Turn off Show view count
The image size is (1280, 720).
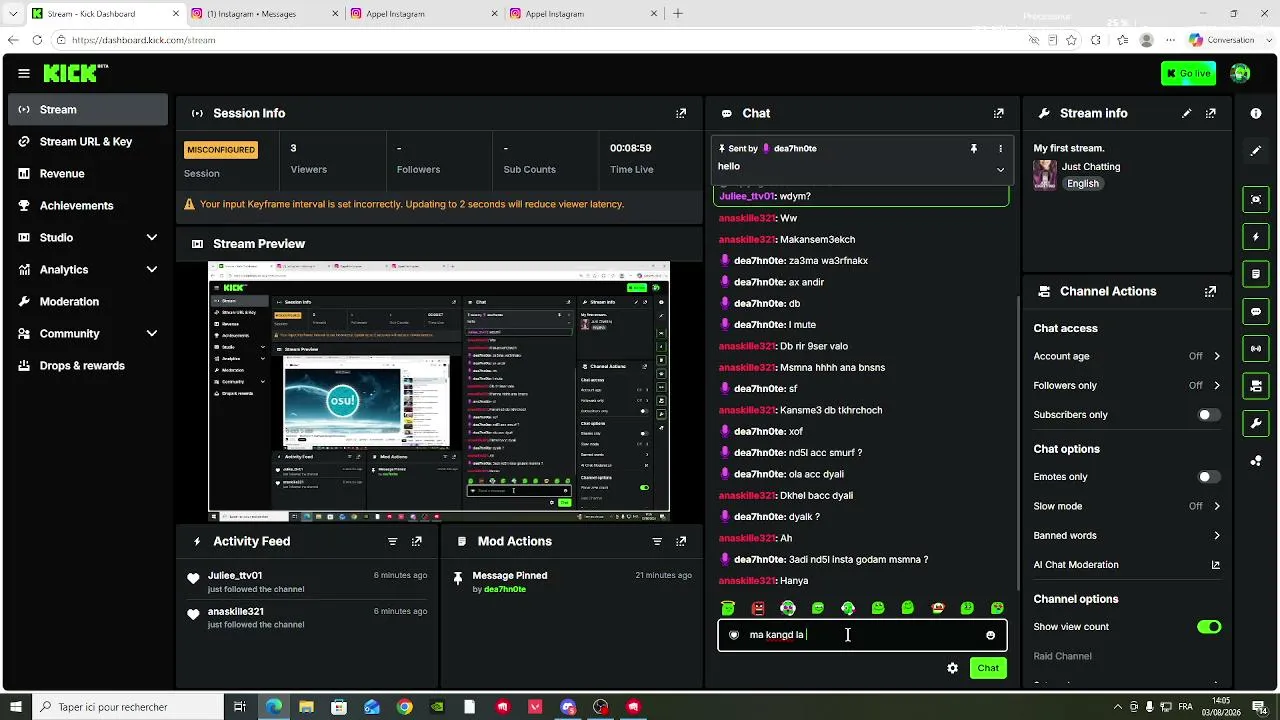tap(1209, 627)
